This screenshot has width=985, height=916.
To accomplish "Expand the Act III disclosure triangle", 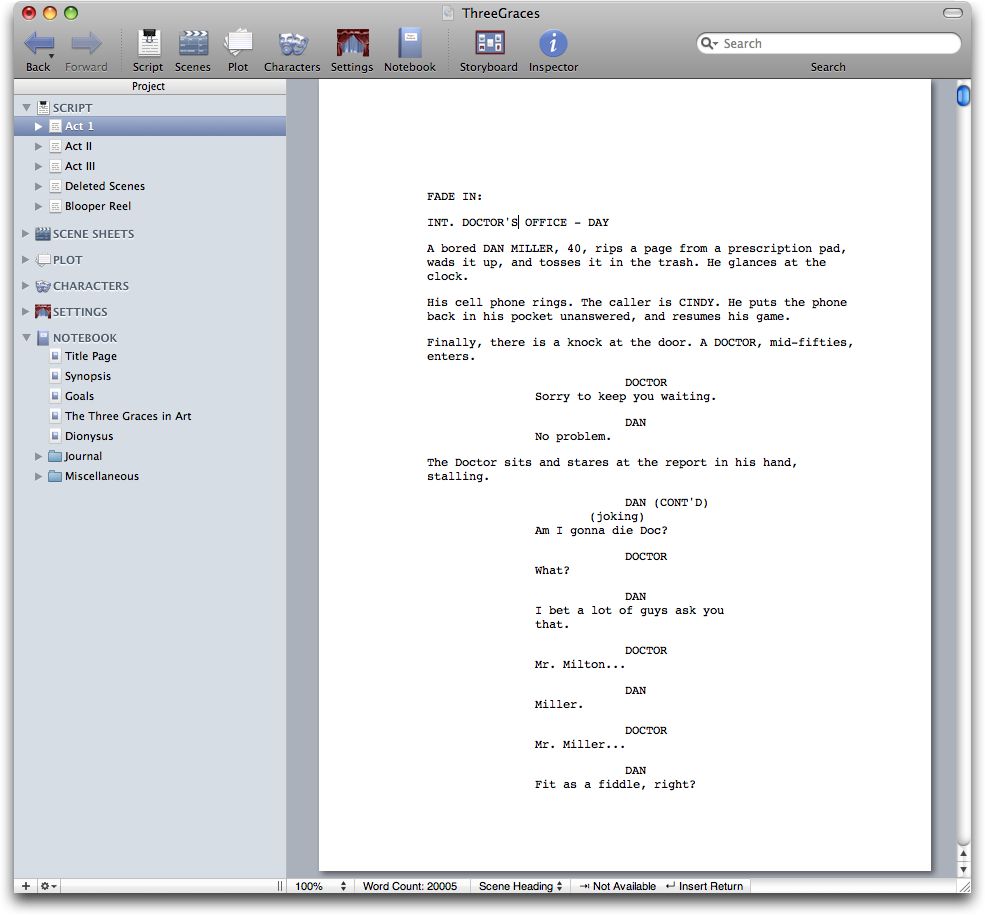I will pyautogui.click(x=38, y=166).
